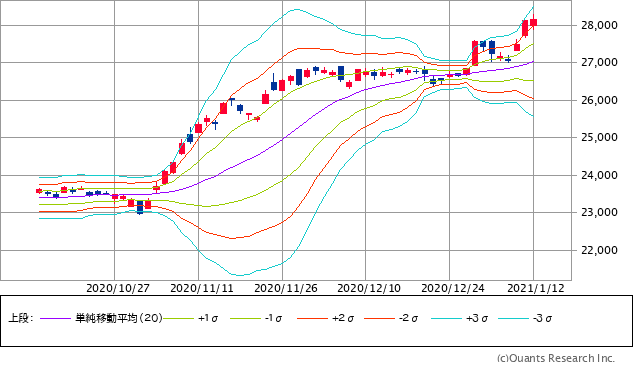The image size is (633, 373).
Task: Click the red line swatch before +2σ
Action: point(312,319)
